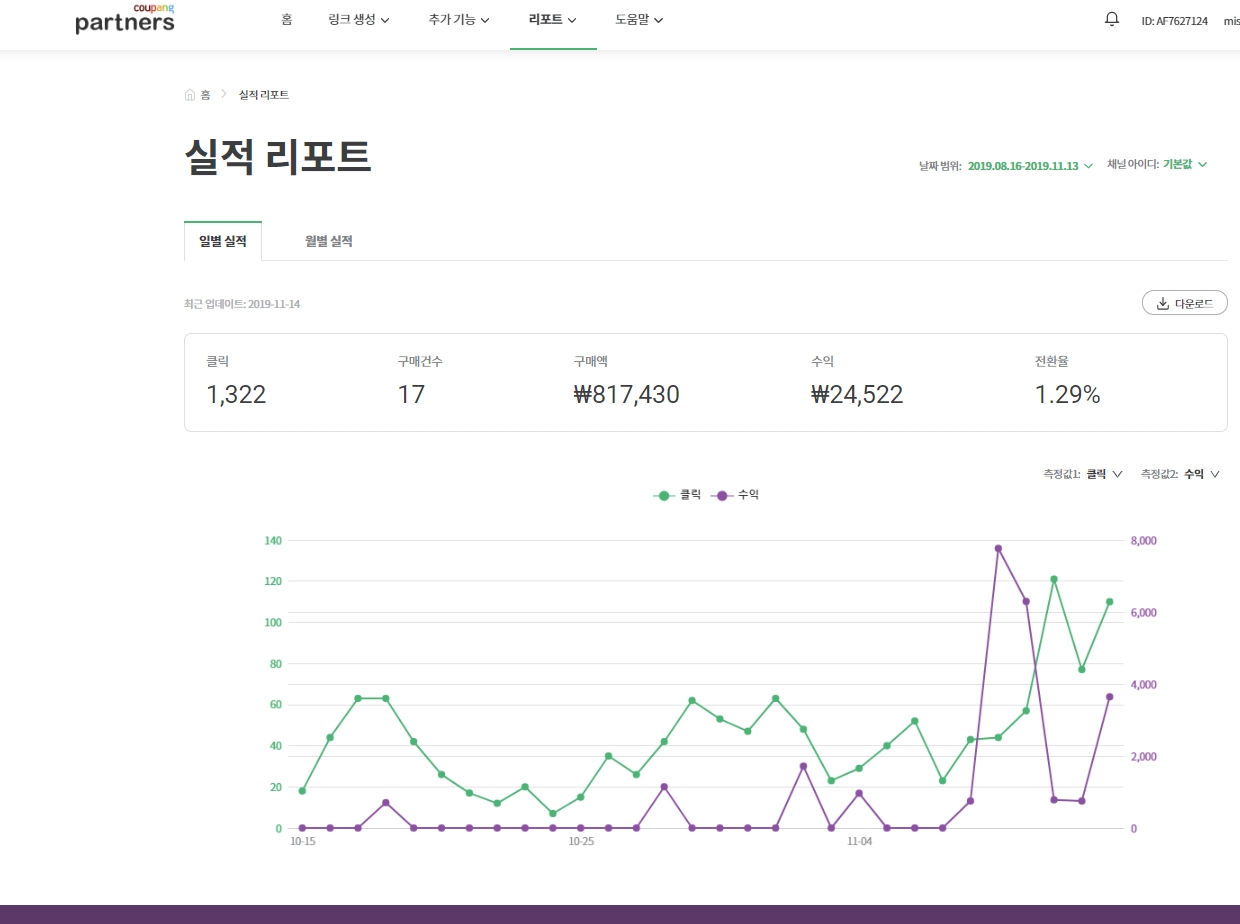Select the 일별 실적 tab

(x=223, y=241)
